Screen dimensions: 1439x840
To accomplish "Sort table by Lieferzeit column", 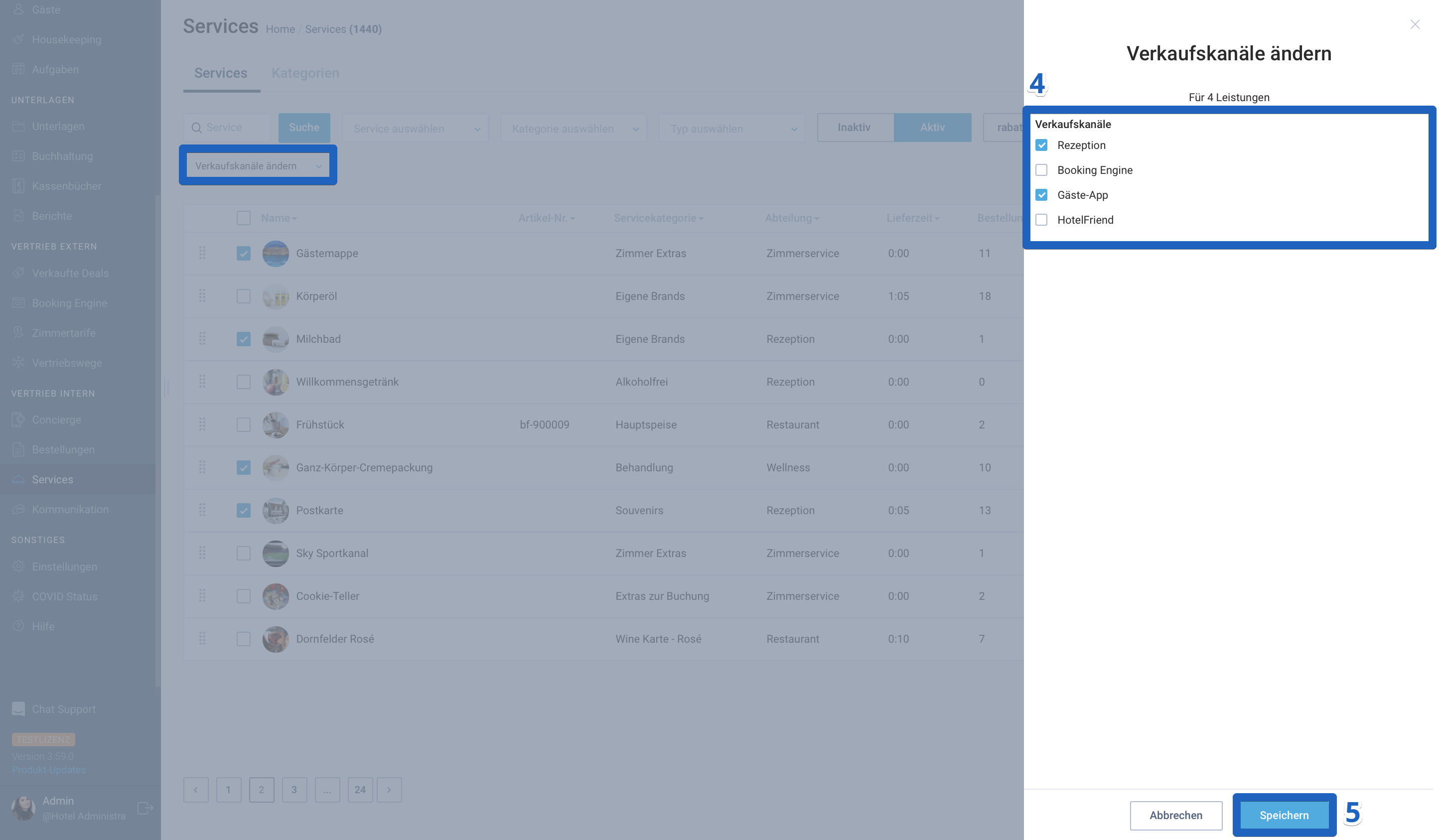I will click(912, 218).
